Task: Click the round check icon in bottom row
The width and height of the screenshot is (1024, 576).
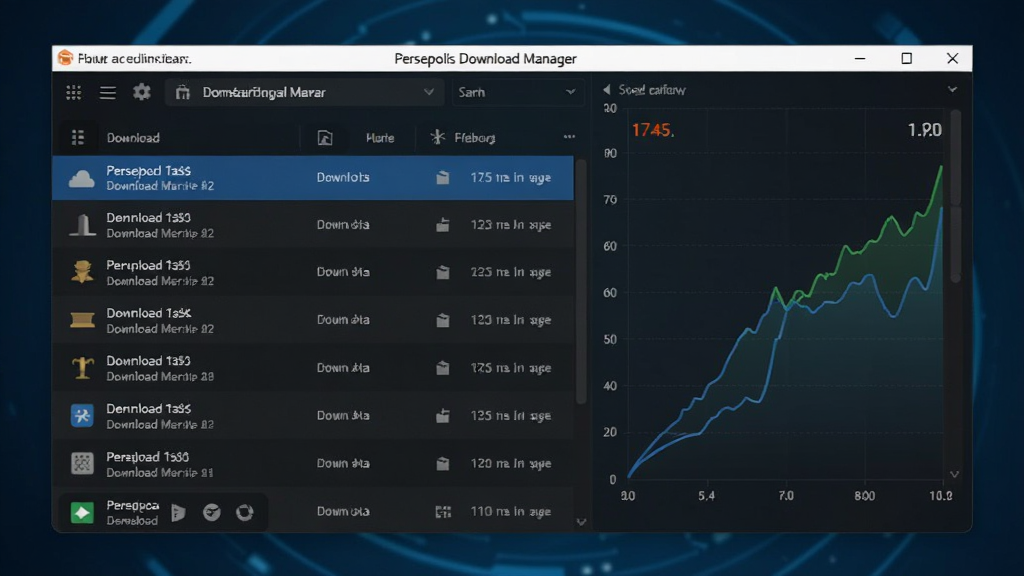Action: (x=212, y=513)
